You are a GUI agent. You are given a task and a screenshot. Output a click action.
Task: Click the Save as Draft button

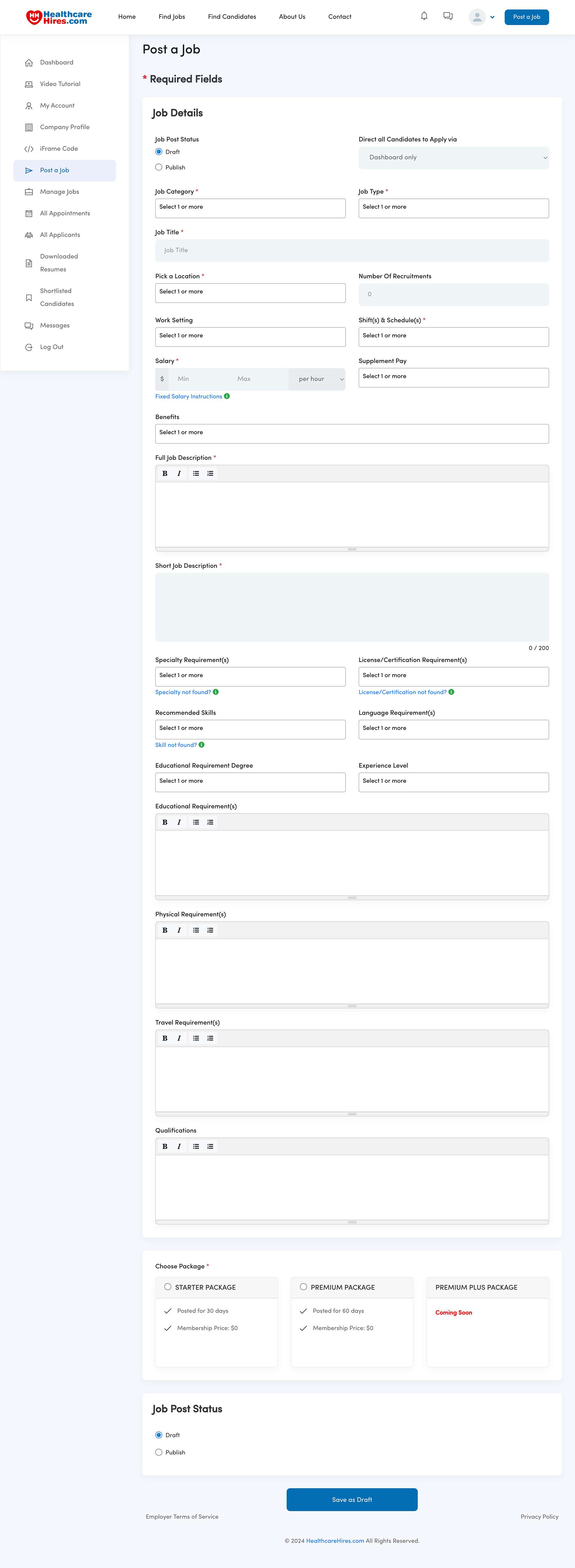(352, 1500)
